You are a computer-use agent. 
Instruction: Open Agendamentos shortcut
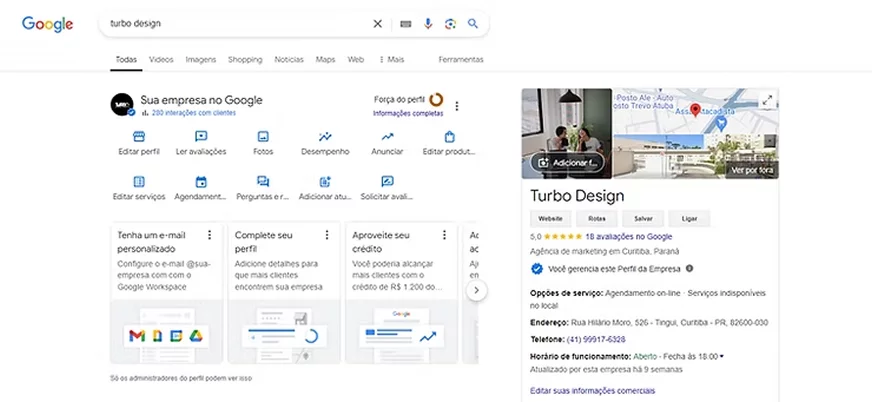[201, 188]
